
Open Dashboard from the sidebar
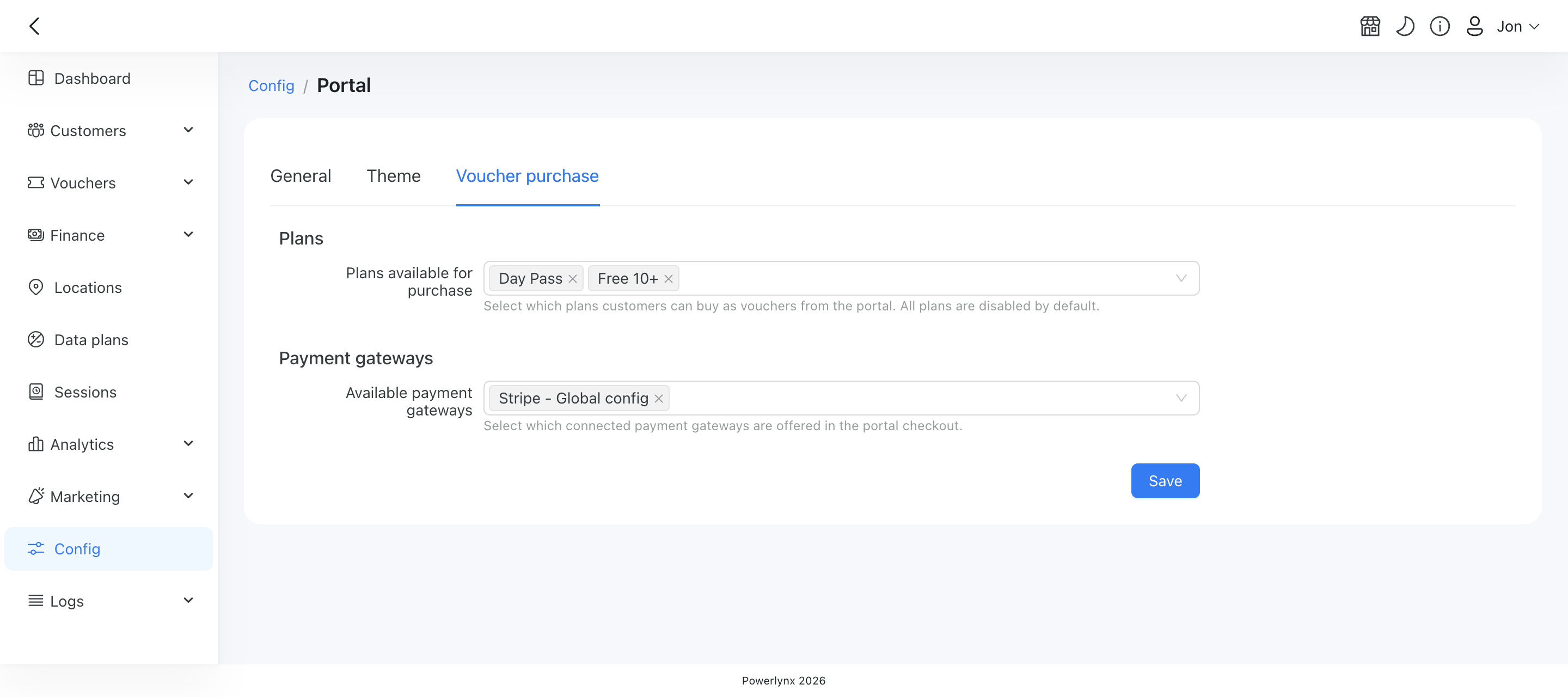(108, 78)
